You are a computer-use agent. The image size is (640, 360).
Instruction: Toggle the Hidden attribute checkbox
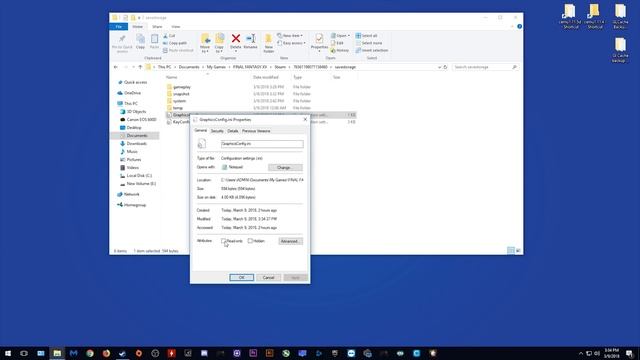[250, 241]
